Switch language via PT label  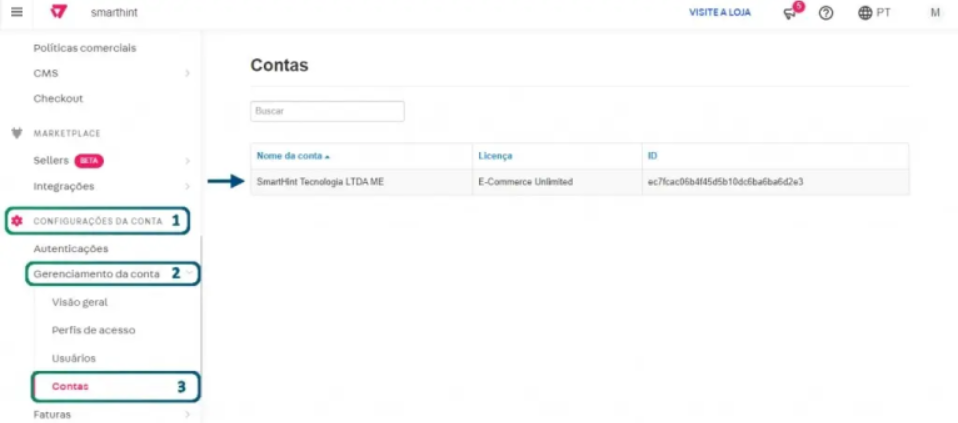point(883,13)
